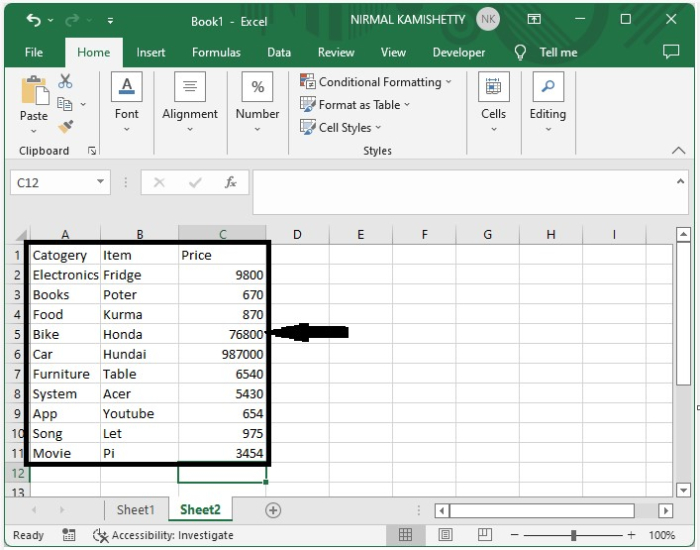The image size is (700, 550).
Task: Click vertical scrollbar down arrow
Action: tap(683, 490)
